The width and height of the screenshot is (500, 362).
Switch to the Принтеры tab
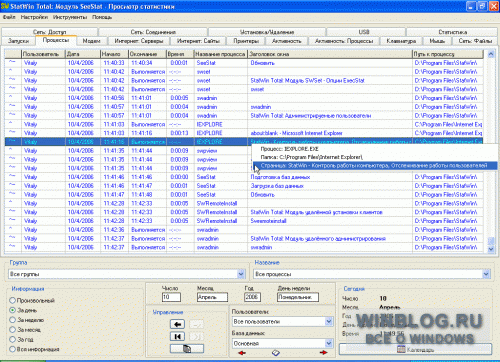246,41
